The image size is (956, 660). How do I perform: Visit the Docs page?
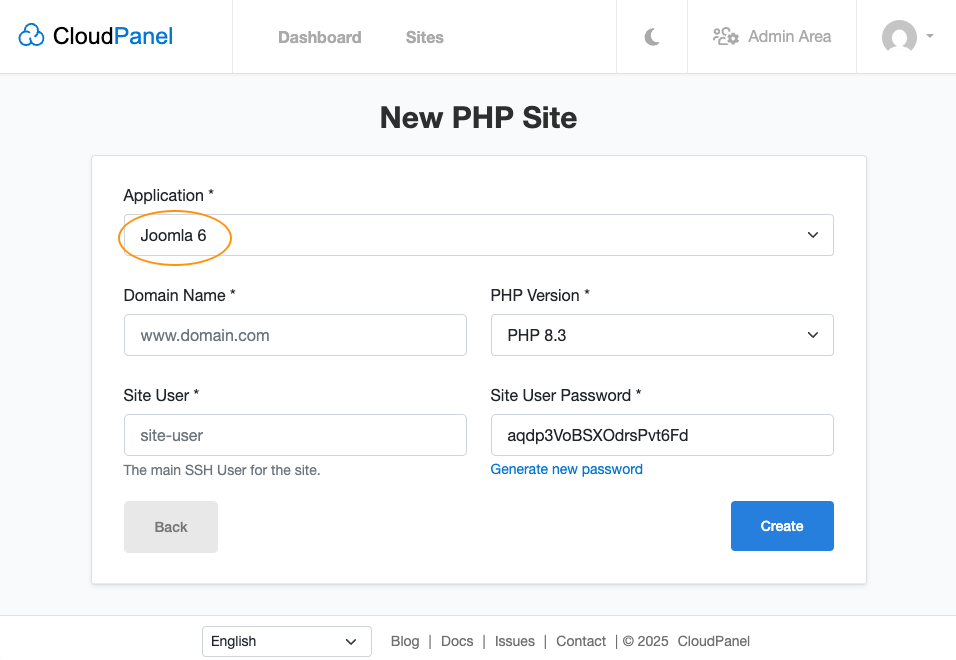(x=457, y=641)
